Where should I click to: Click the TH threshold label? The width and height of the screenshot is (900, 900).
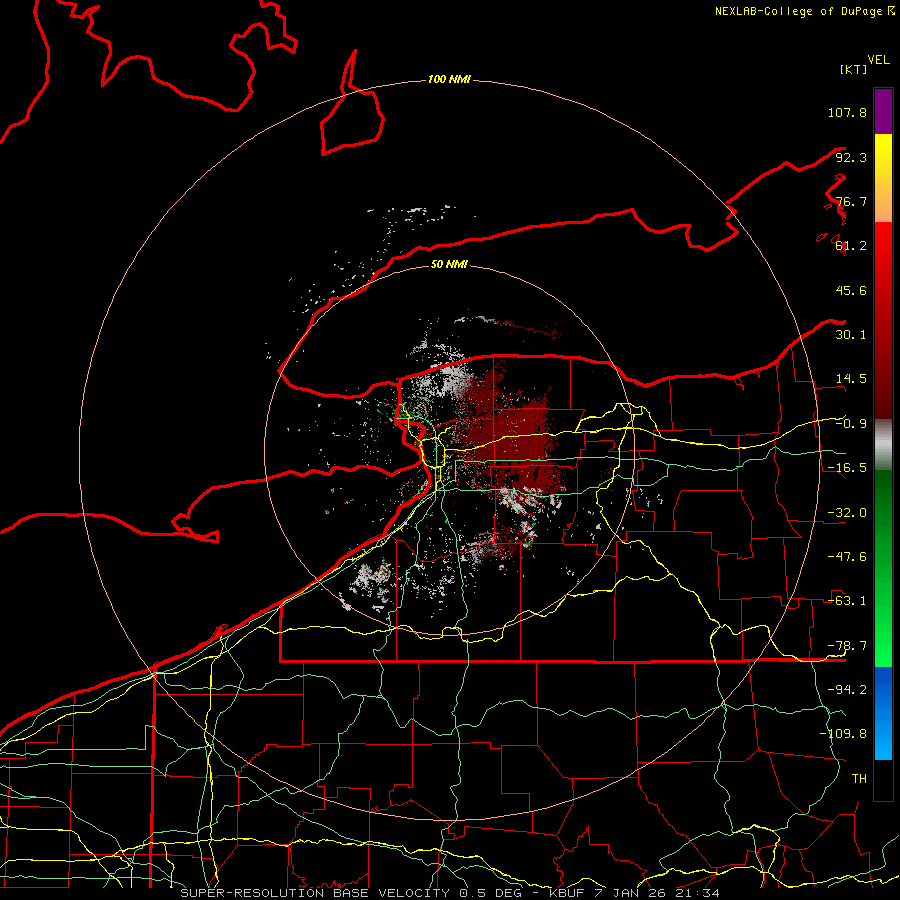pyautogui.click(x=859, y=779)
